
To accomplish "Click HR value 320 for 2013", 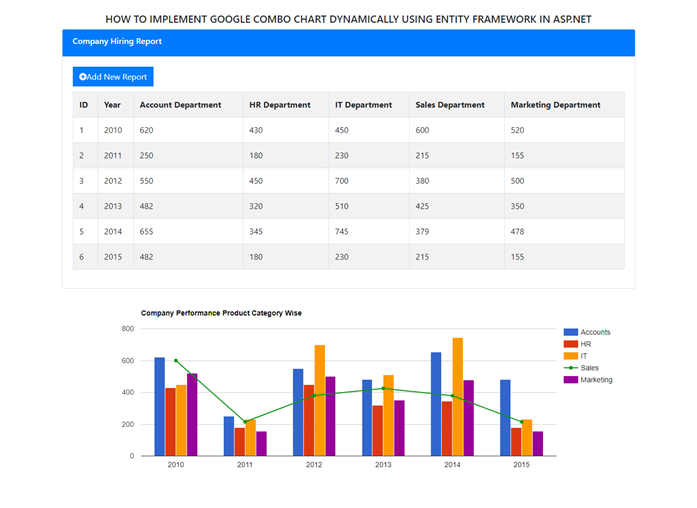I will click(256, 206).
